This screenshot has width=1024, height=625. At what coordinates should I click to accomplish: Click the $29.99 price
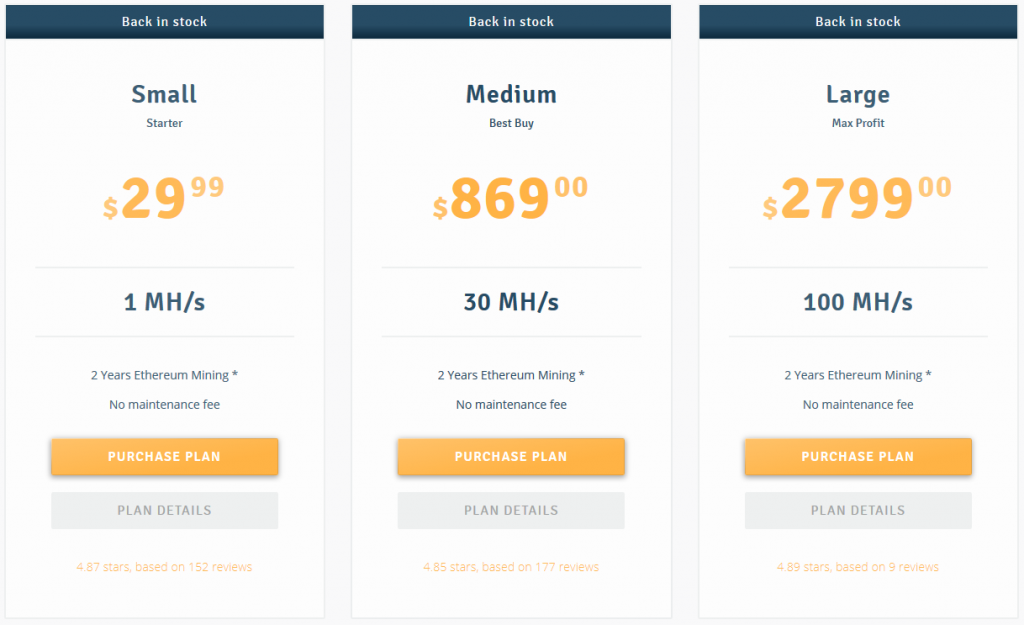click(x=164, y=197)
